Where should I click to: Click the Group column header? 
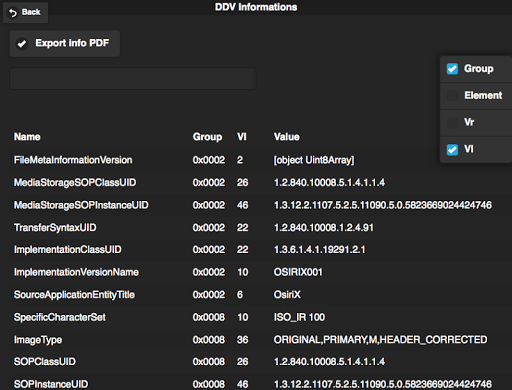coord(207,137)
